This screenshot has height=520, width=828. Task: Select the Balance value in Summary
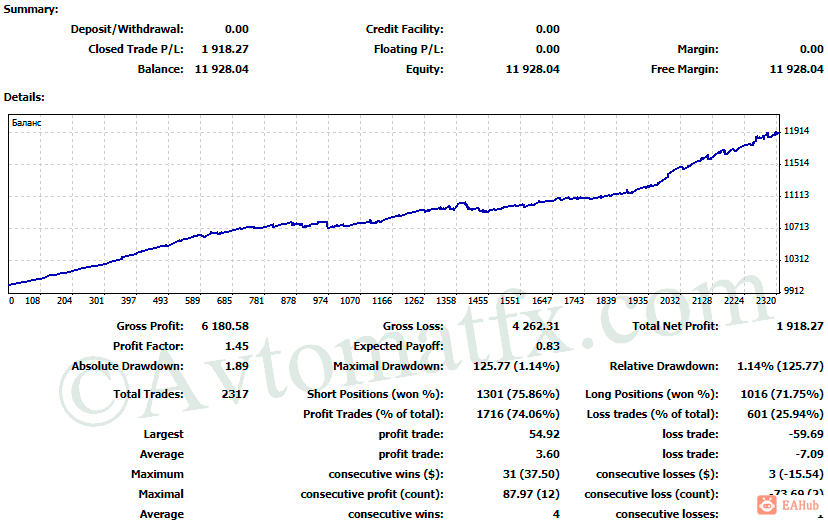(222, 69)
